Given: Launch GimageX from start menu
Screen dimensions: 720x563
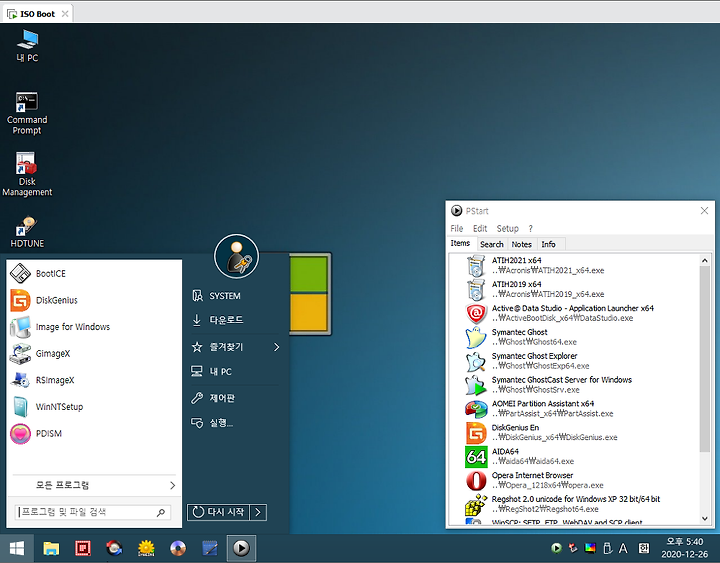Looking at the screenshot, I should 94,353.
